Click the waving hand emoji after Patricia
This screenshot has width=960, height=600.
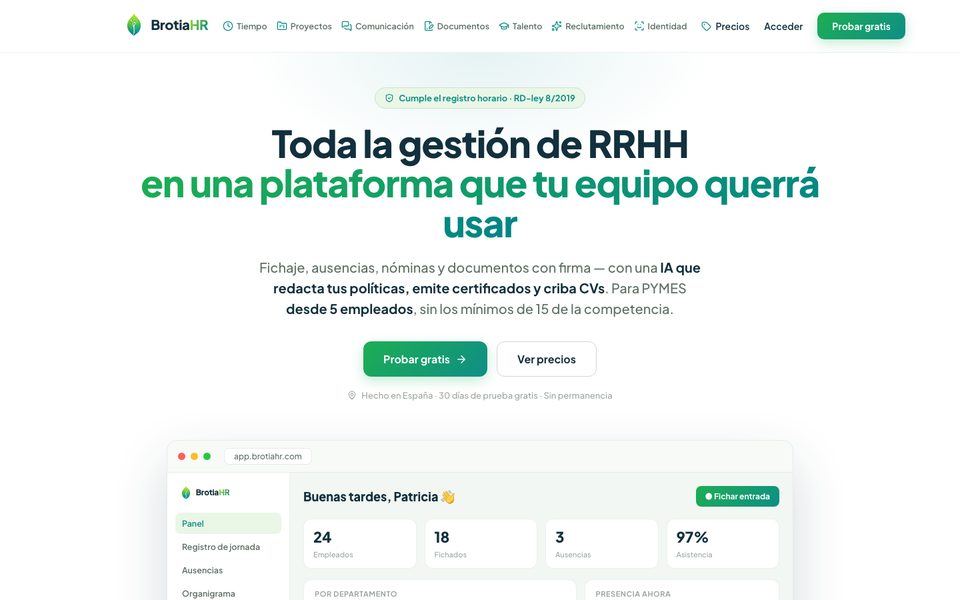coord(448,497)
